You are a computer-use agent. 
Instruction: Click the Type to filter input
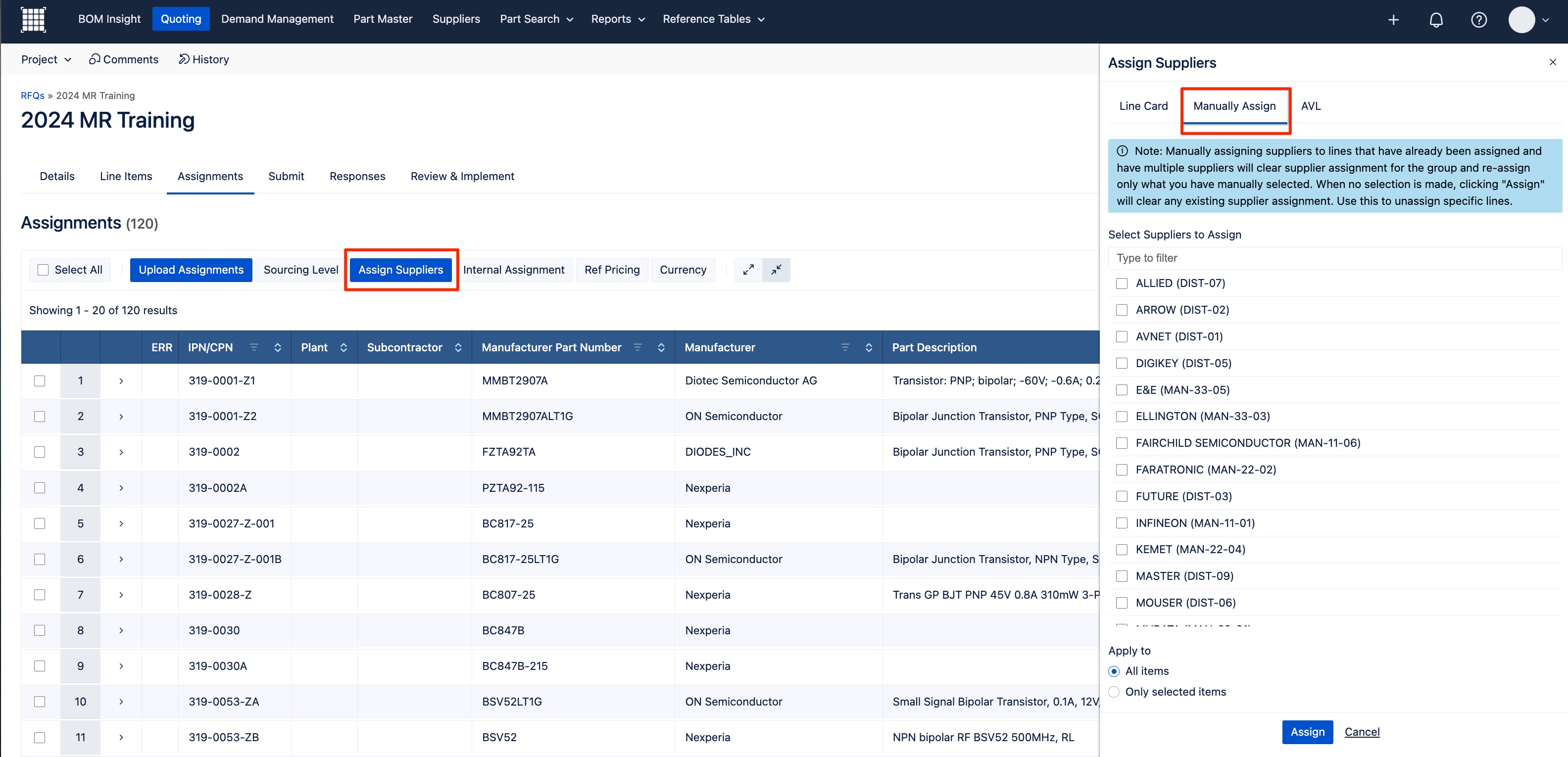[x=1334, y=258]
